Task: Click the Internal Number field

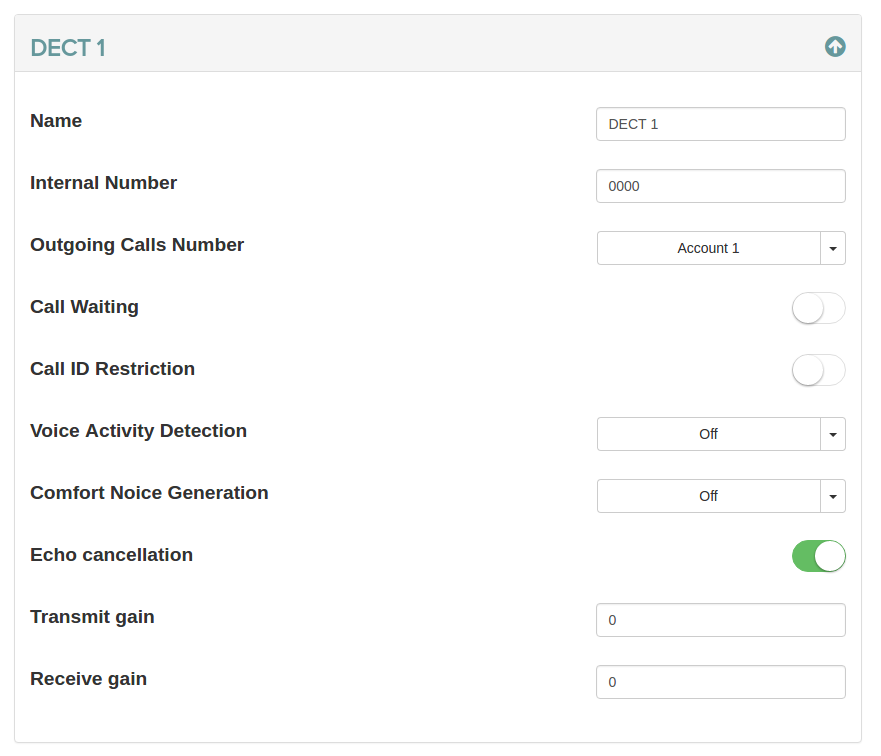Action: (x=720, y=186)
